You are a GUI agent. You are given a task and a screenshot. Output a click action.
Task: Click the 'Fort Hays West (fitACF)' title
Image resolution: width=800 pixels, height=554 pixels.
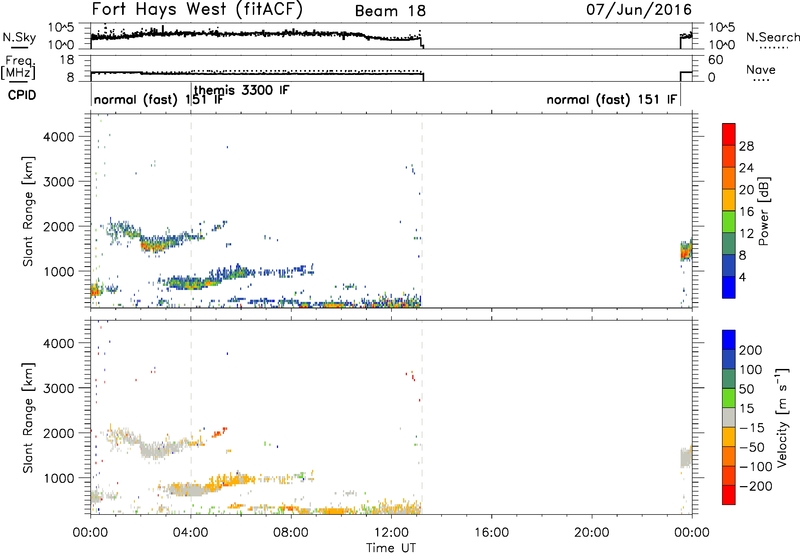[197, 10]
